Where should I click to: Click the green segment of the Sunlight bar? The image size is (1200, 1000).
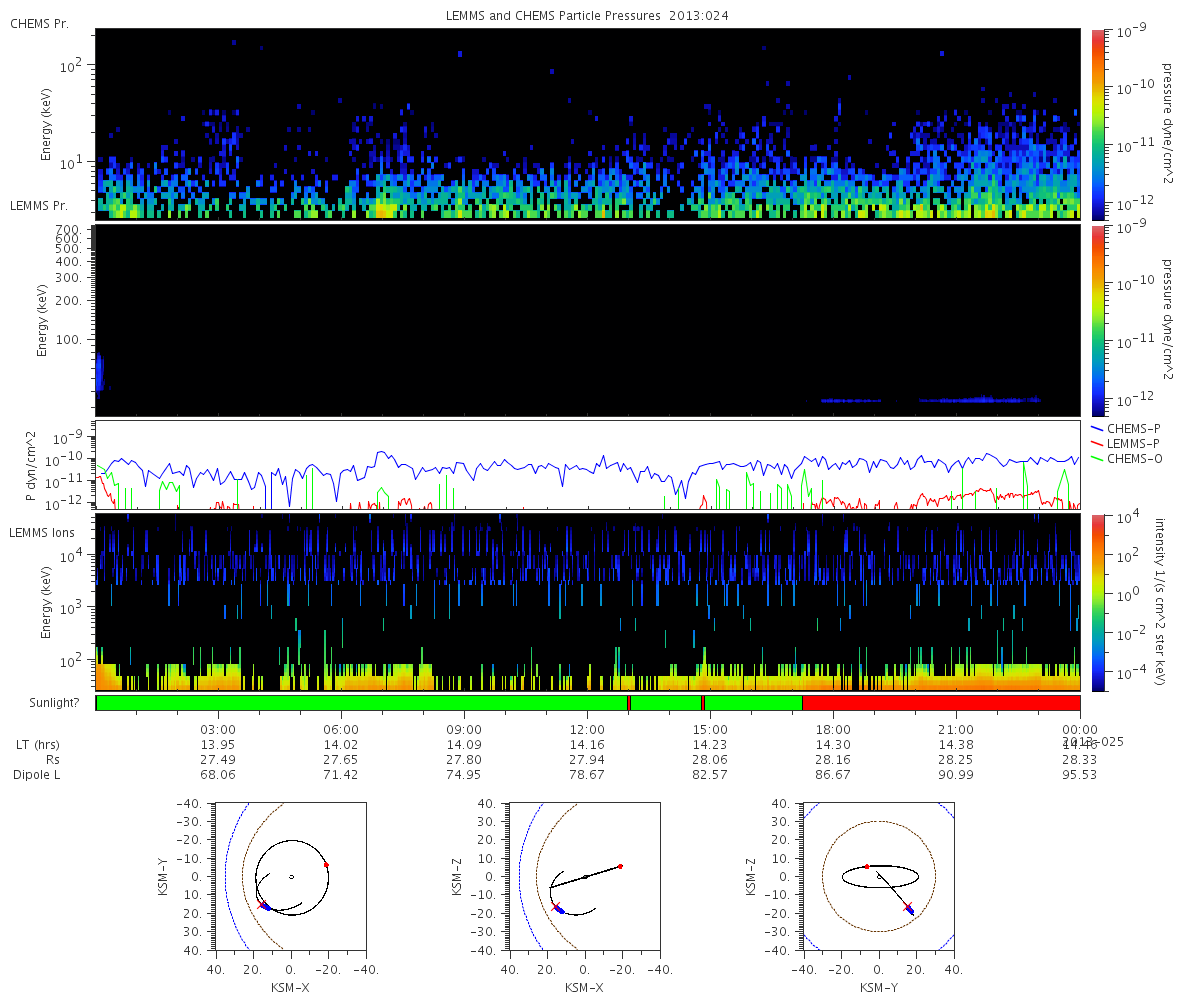pos(362,703)
